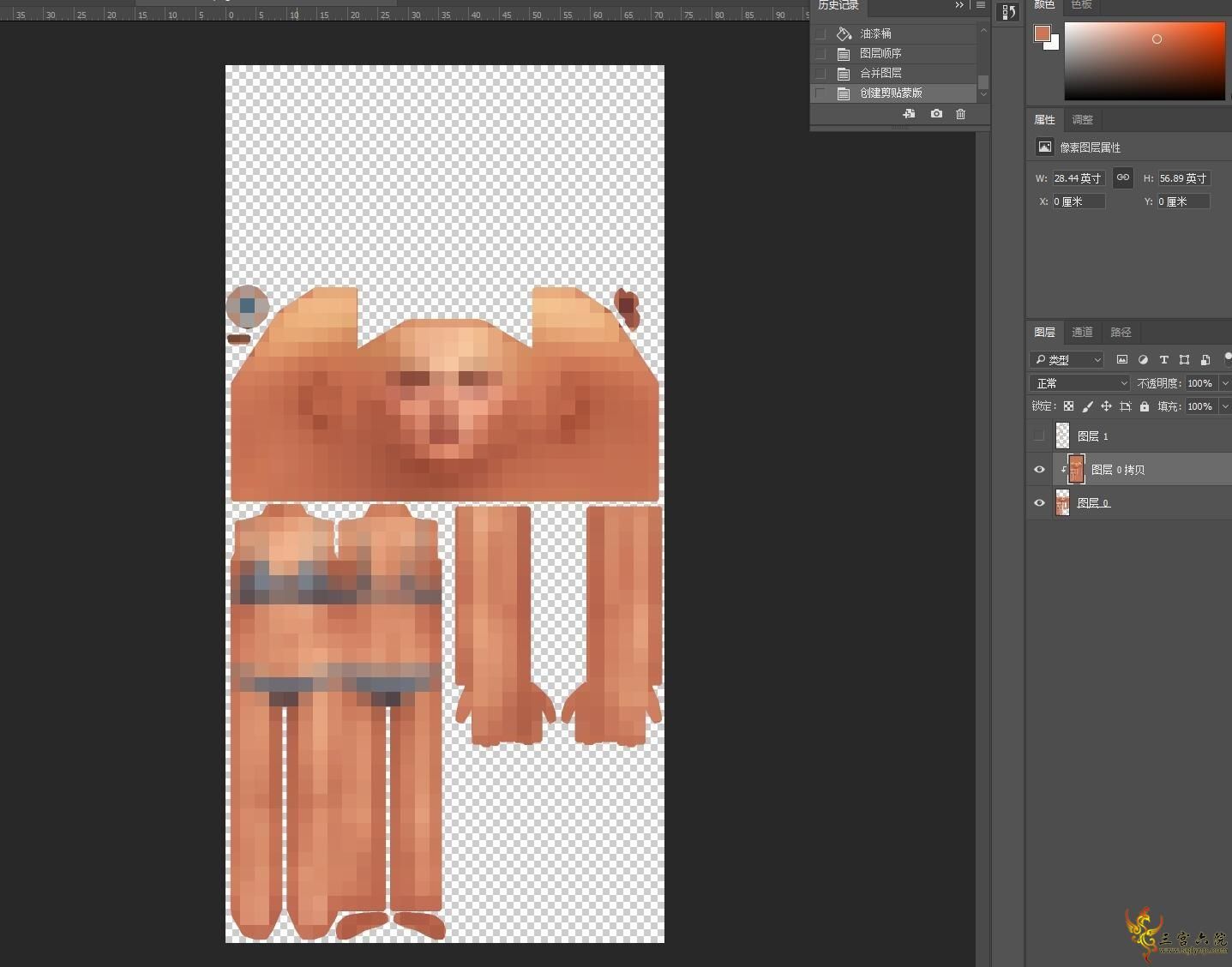
Task: Switch to the 调整 adjustments tab
Action: point(1082,119)
